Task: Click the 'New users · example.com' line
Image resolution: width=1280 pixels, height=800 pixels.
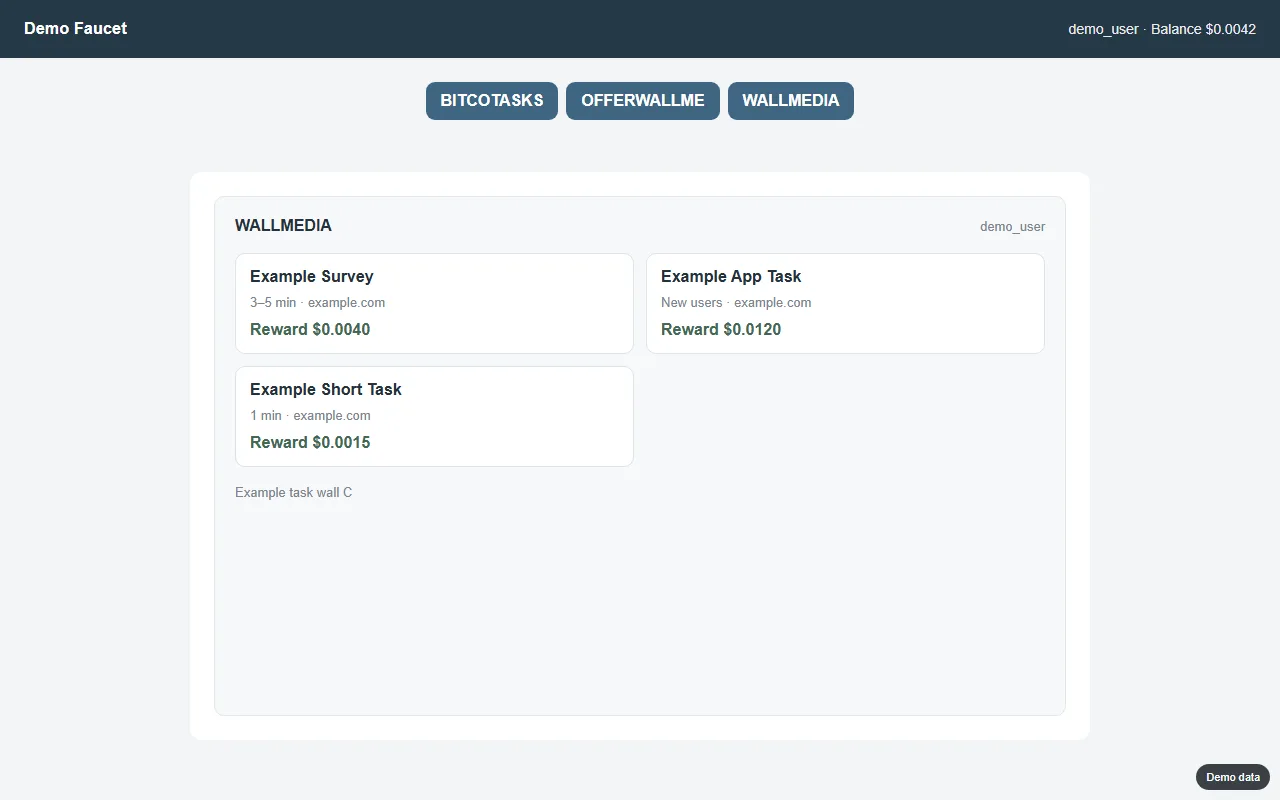Action: [x=736, y=303]
